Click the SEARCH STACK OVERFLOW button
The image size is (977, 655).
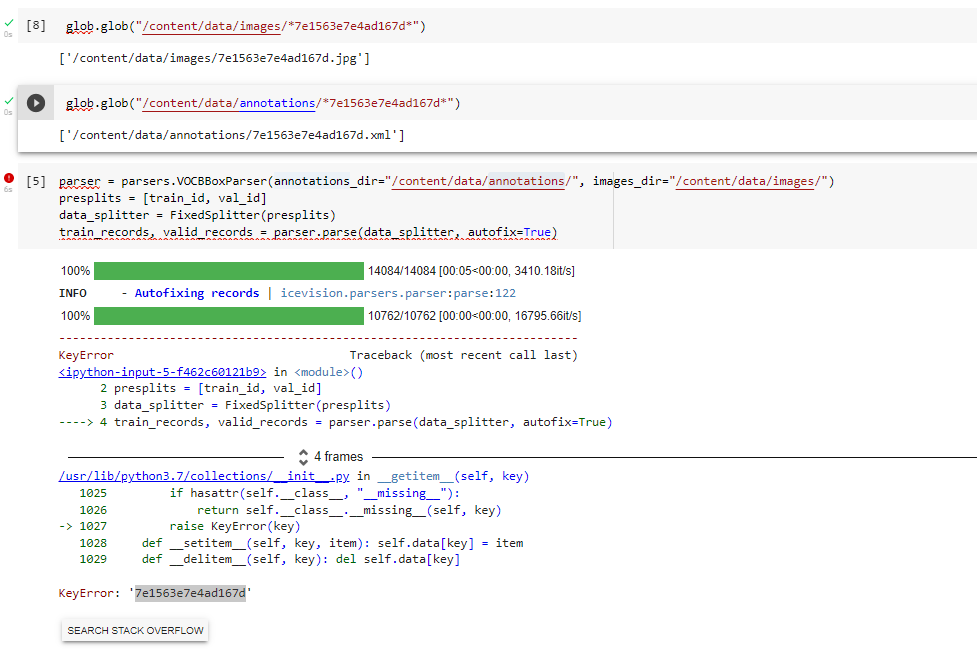pyautogui.click(x=134, y=630)
